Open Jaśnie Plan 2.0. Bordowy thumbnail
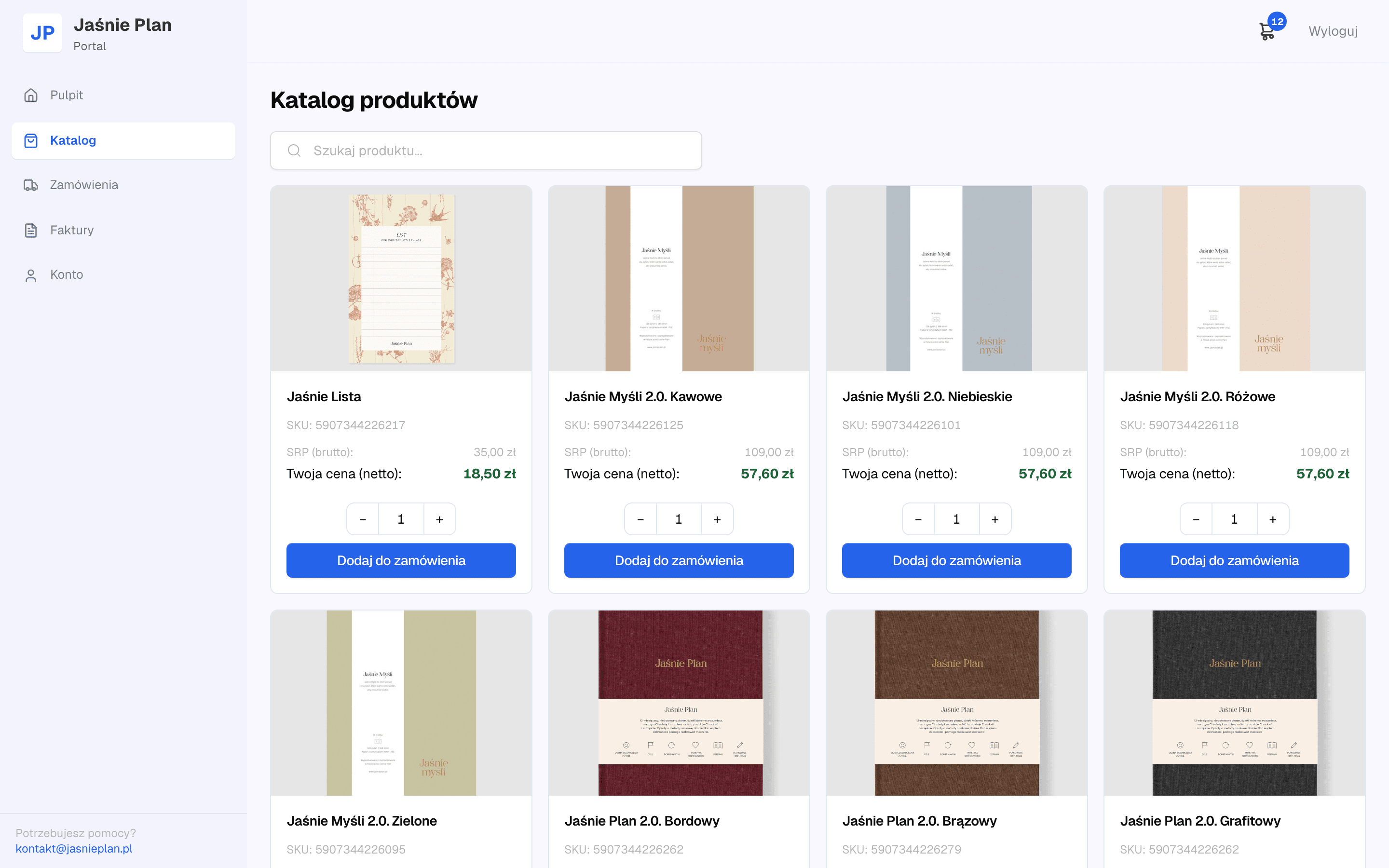This screenshot has height=868, width=1389. (679, 703)
